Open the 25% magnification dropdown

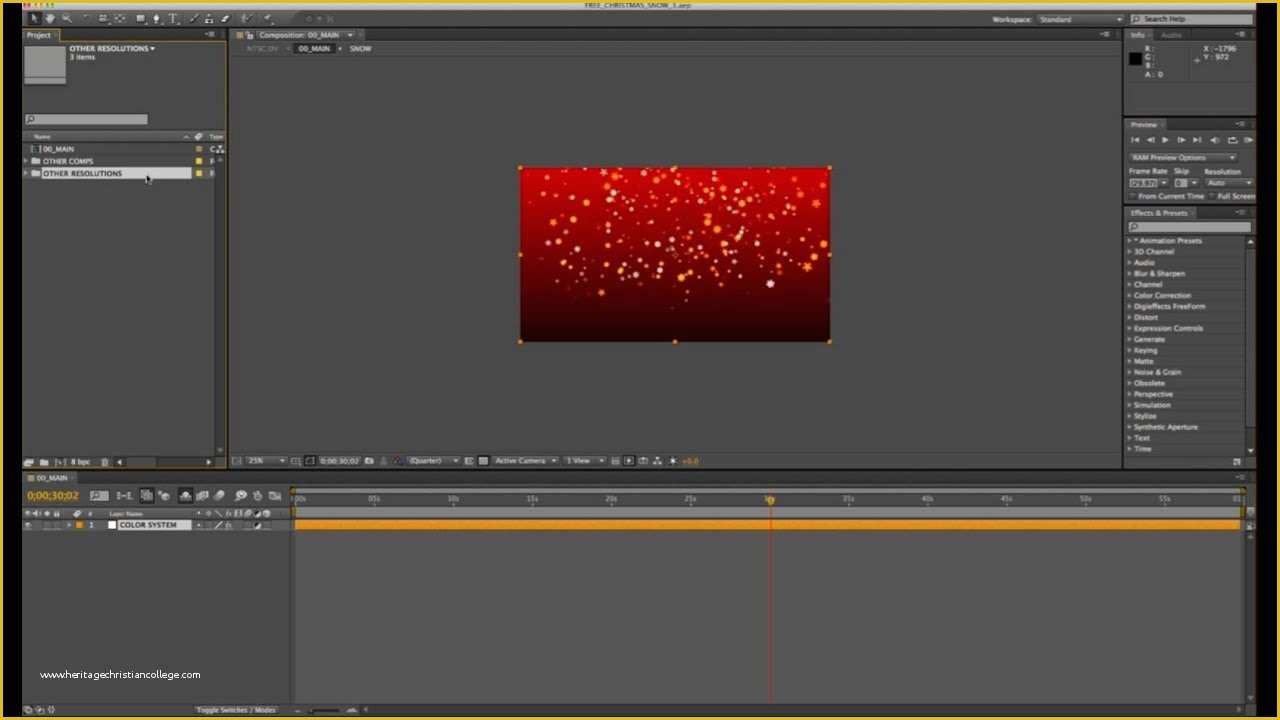(x=266, y=461)
